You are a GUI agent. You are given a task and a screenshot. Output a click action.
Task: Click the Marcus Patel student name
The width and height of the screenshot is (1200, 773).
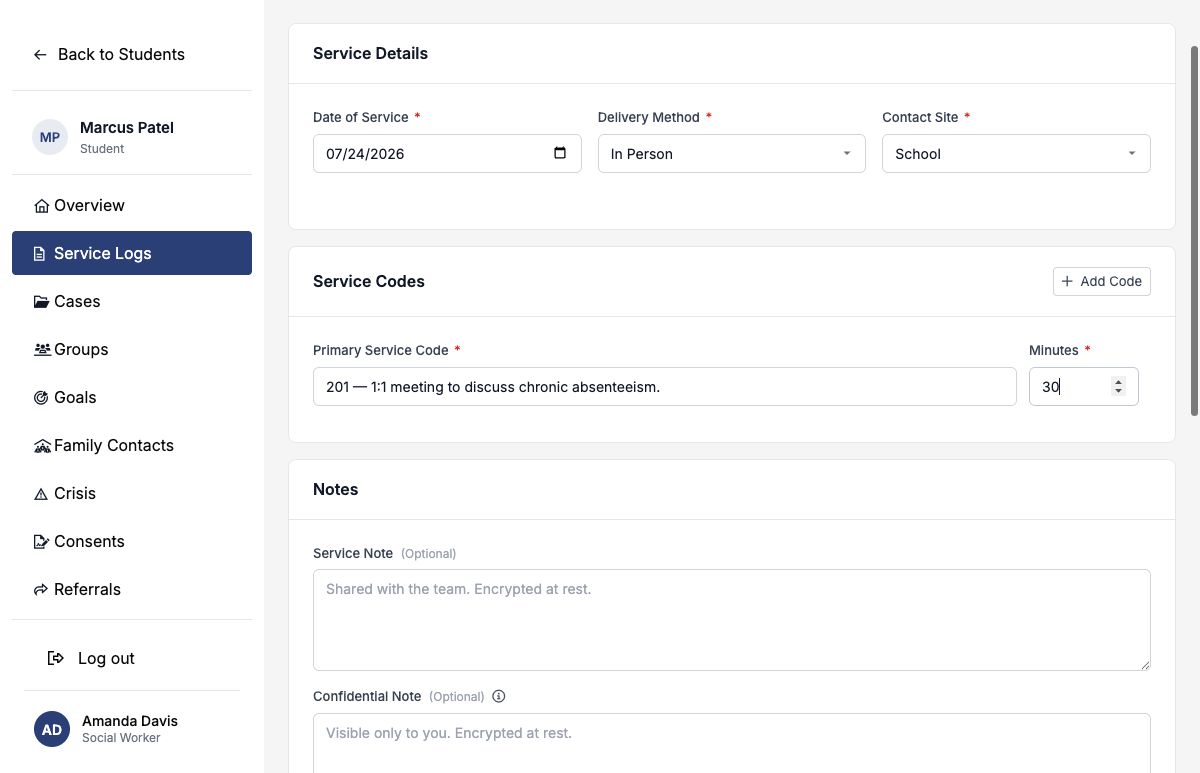point(127,128)
